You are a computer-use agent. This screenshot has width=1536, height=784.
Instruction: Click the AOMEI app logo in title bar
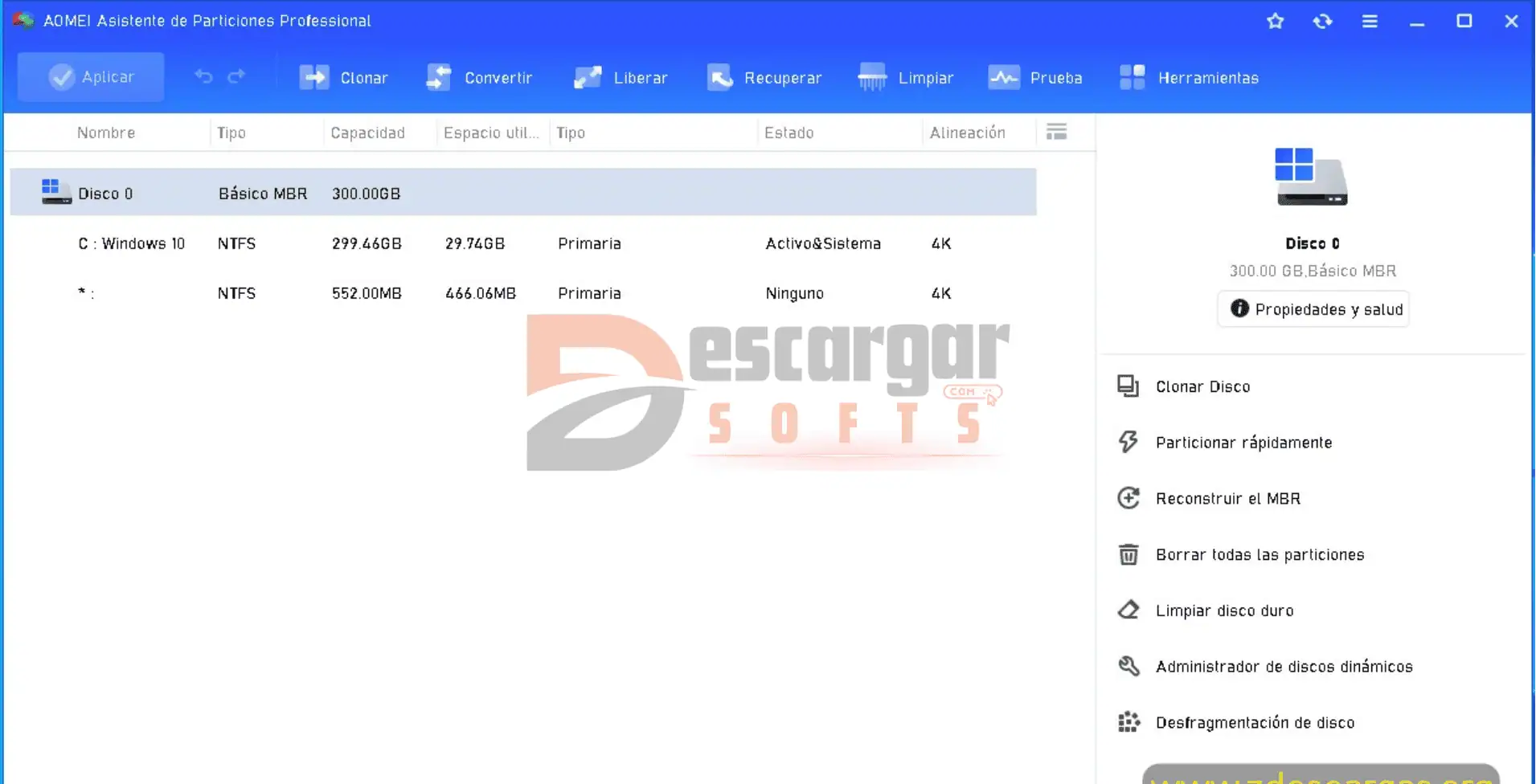(x=23, y=20)
